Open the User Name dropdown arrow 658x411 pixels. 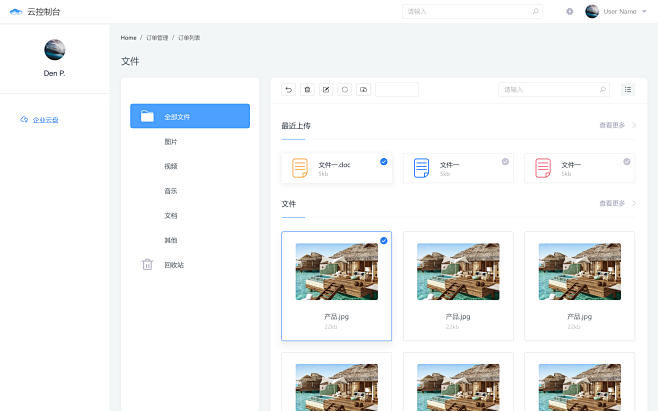click(x=644, y=11)
